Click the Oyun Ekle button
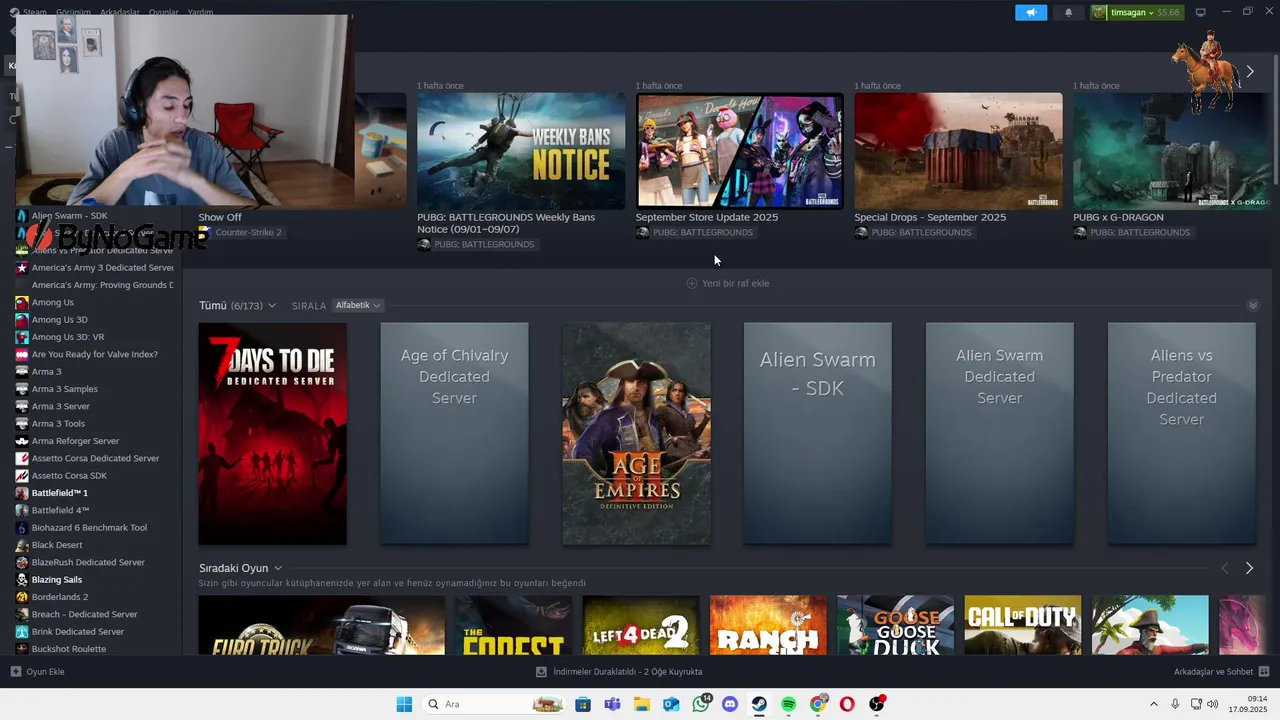 click(x=37, y=672)
